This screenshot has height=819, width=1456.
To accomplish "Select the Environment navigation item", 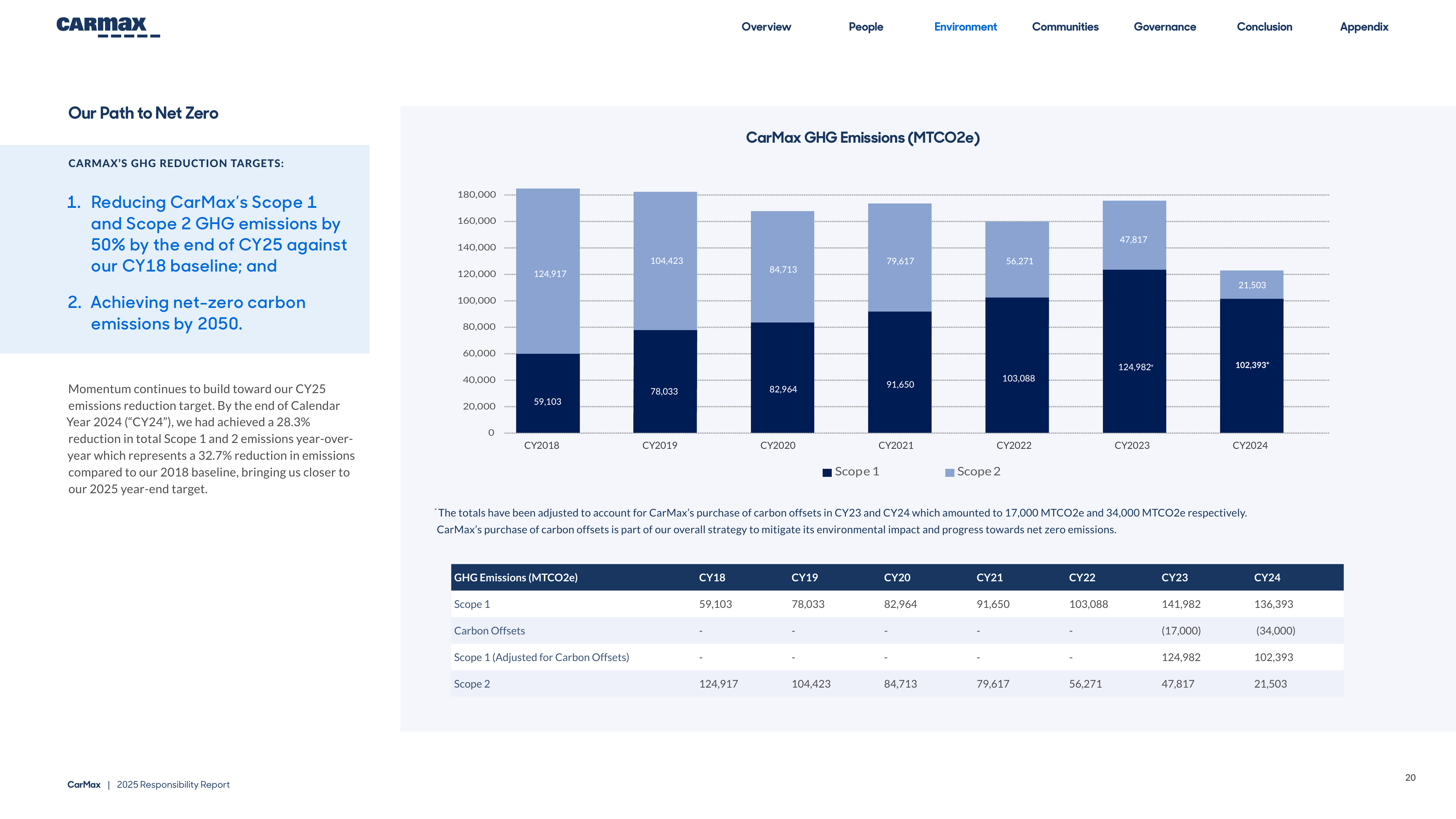I will tap(965, 27).
